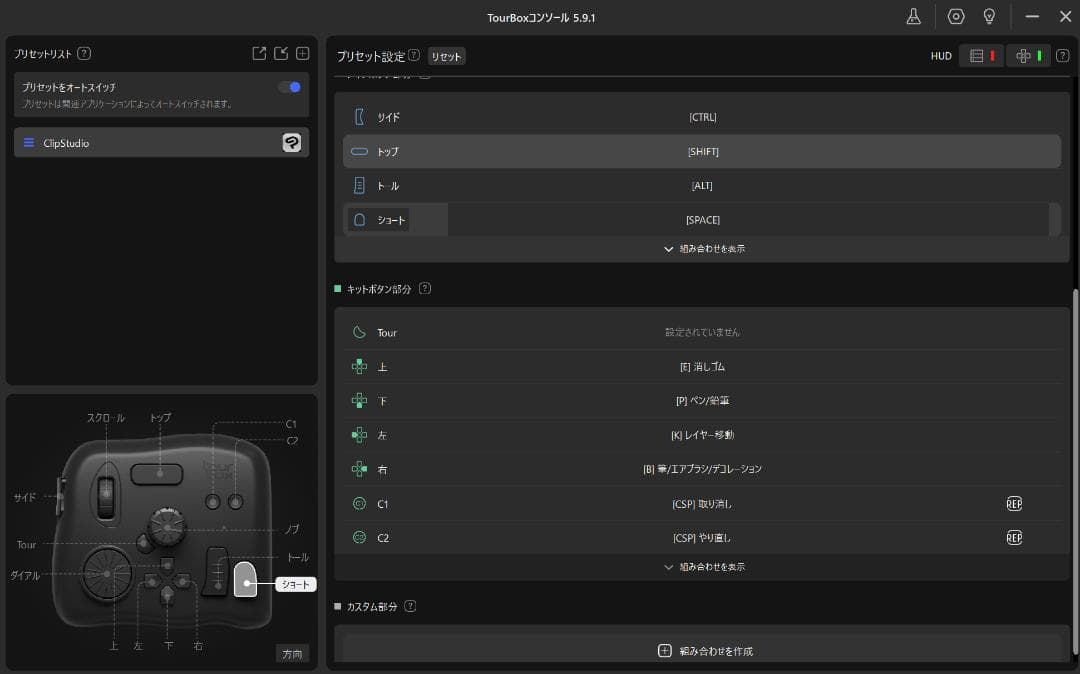Click 組み合わせを作成 button in custom section
The image size is (1080, 674).
pyautogui.click(x=704, y=651)
